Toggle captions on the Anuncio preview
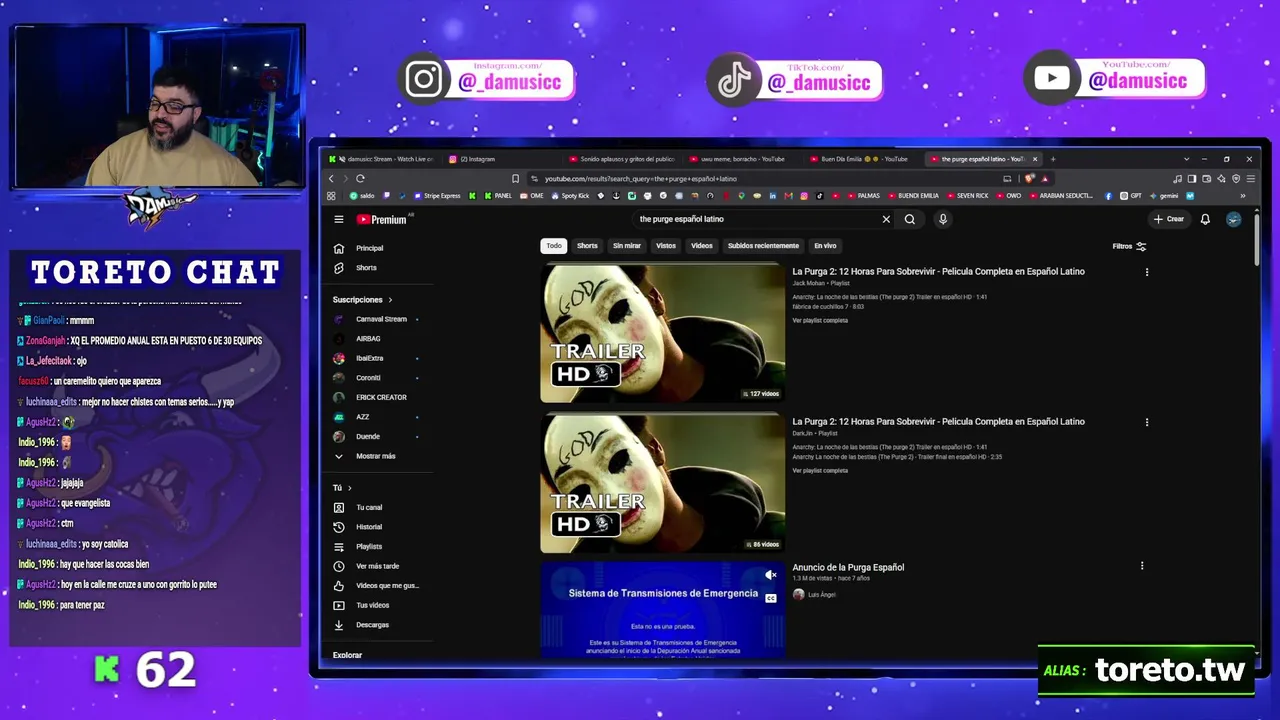 [x=770, y=598]
